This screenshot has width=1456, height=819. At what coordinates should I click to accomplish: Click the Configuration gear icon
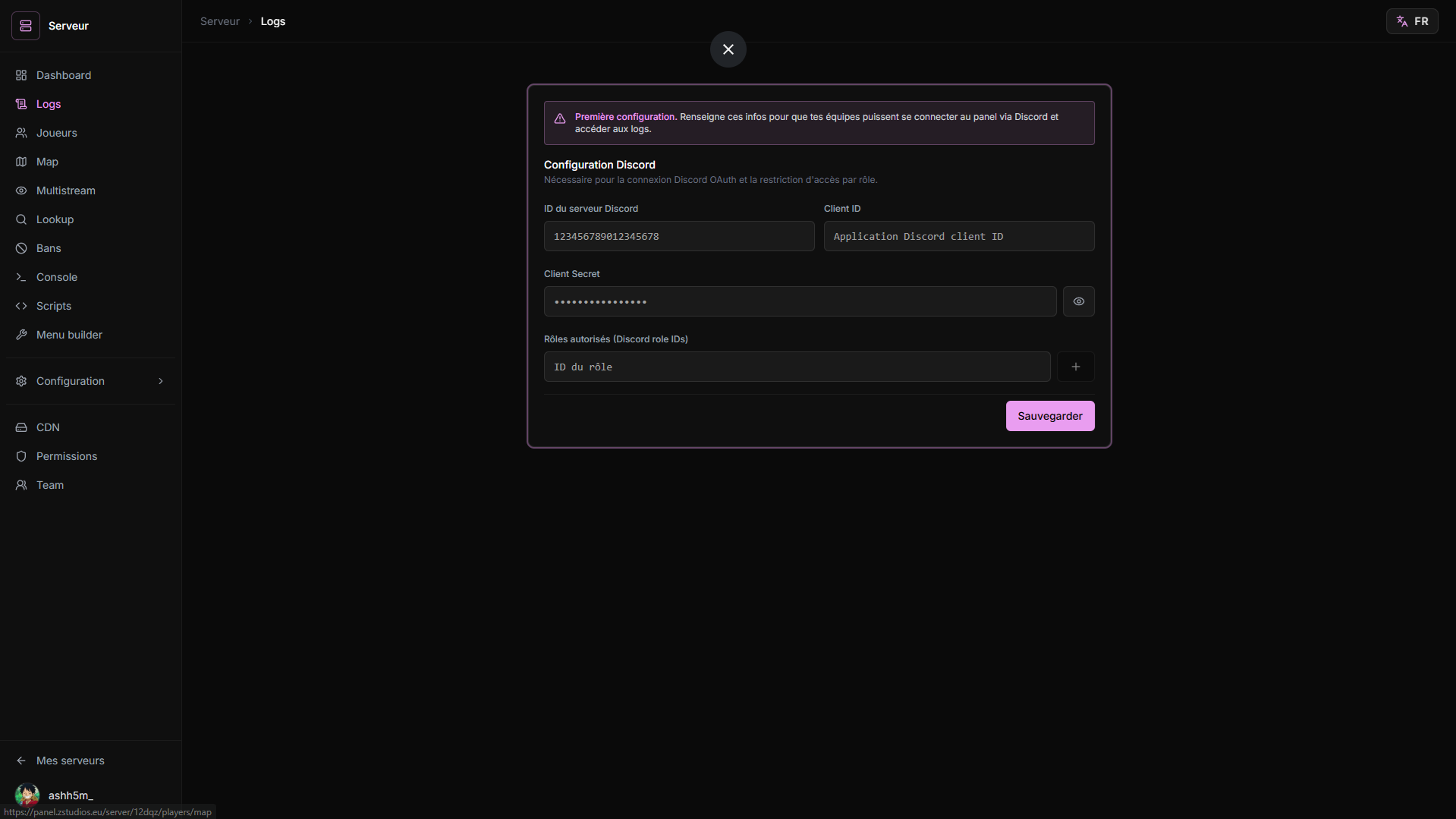pos(21,381)
